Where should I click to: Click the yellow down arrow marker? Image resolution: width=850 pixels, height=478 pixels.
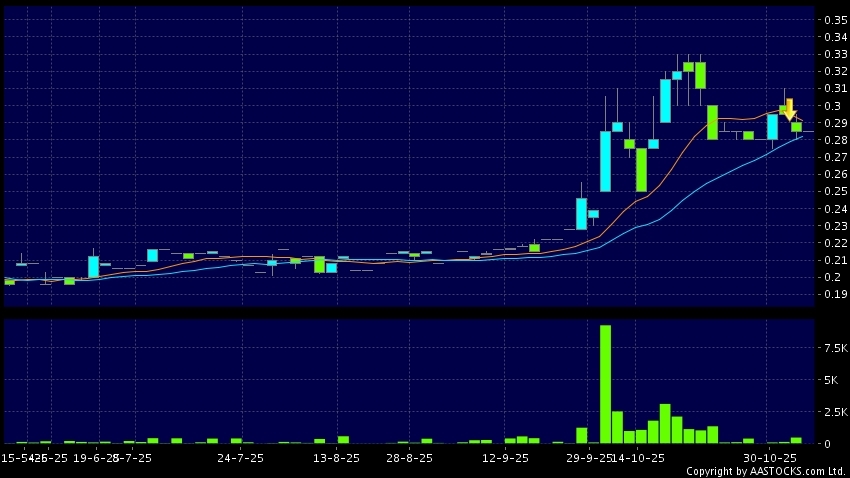click(789, 109)
